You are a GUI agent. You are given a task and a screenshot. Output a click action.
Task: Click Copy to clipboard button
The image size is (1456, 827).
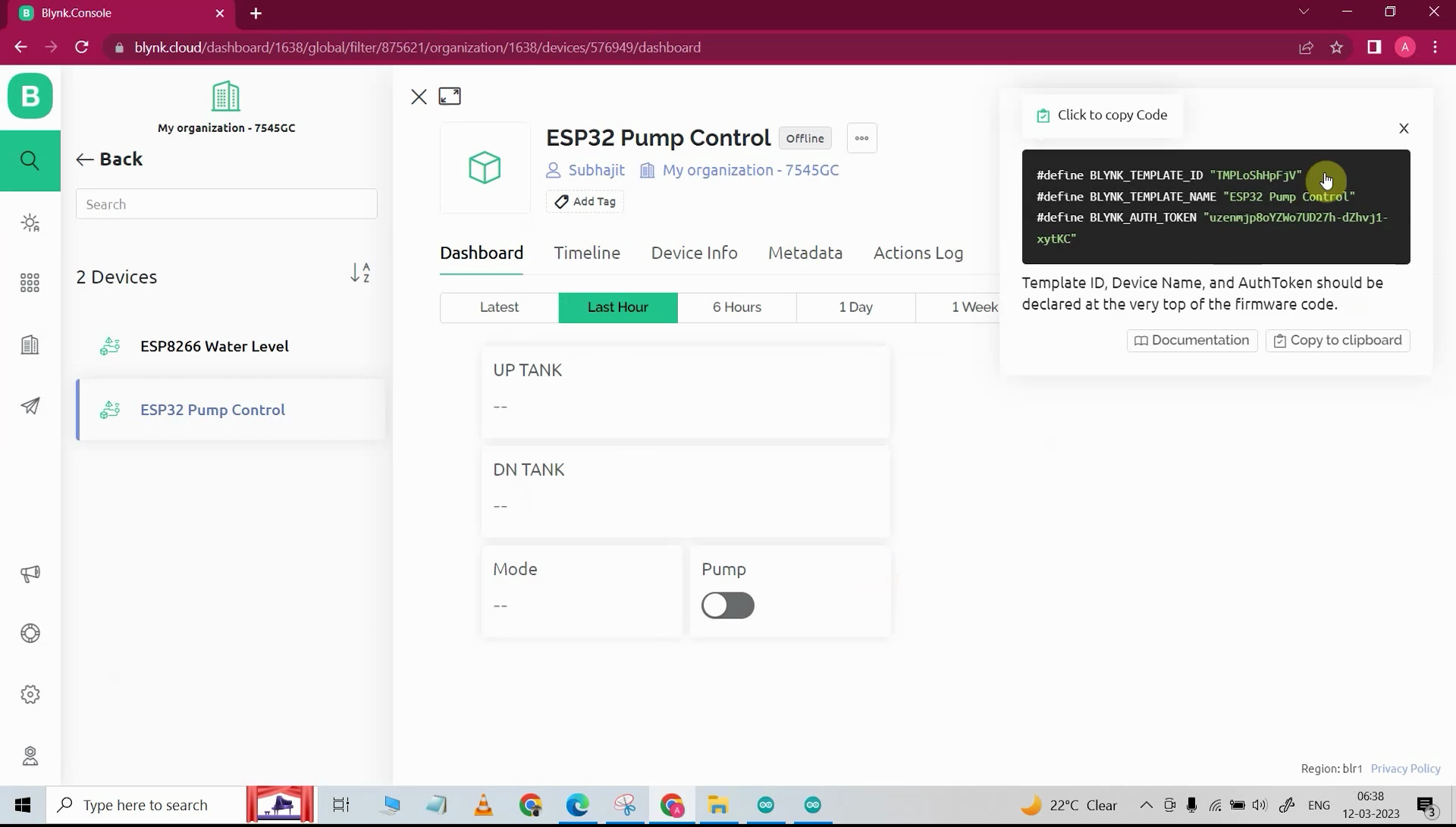pyautogui.click(x=1337, y=340)
